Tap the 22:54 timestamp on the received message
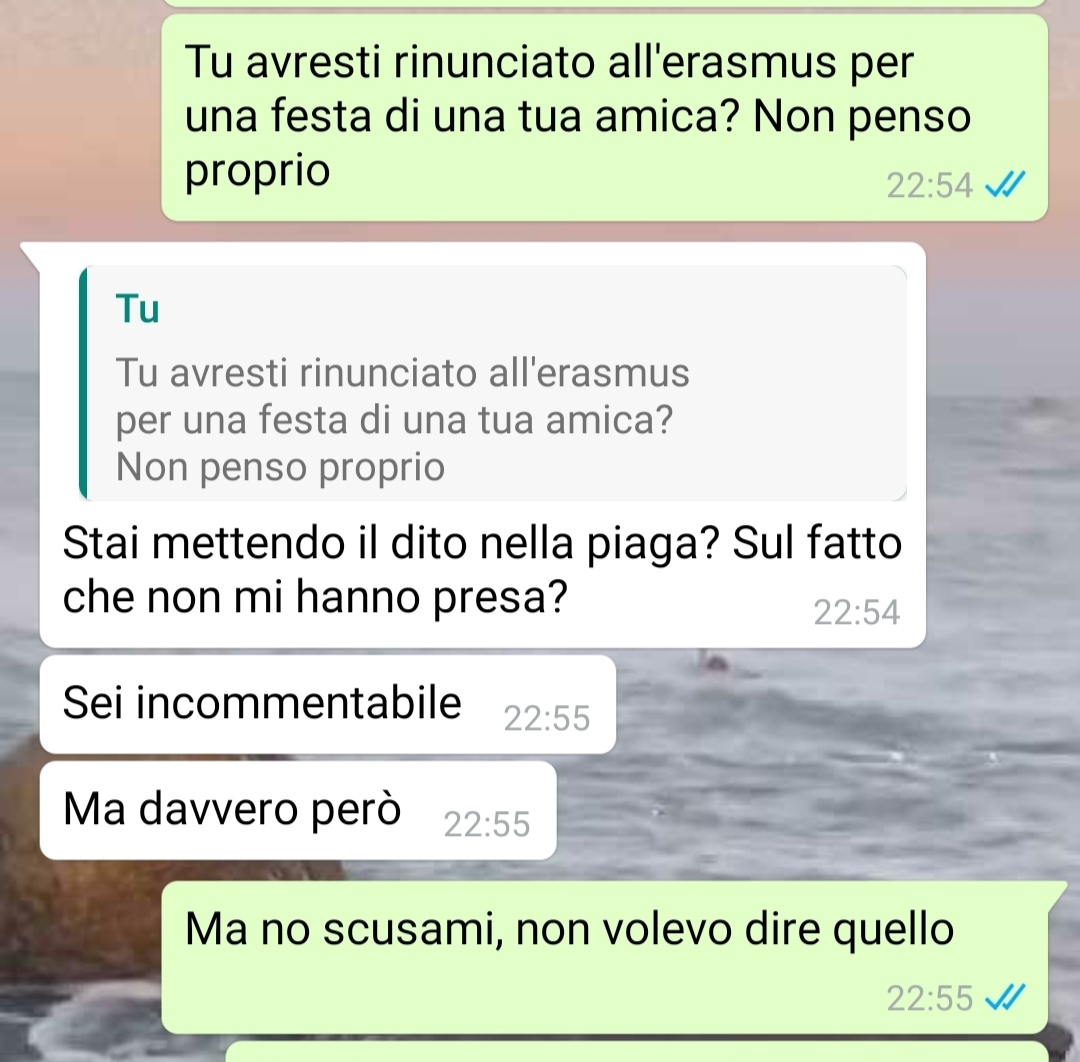The height and width of the screenshot is (1062, 1080). click(856, 612)
